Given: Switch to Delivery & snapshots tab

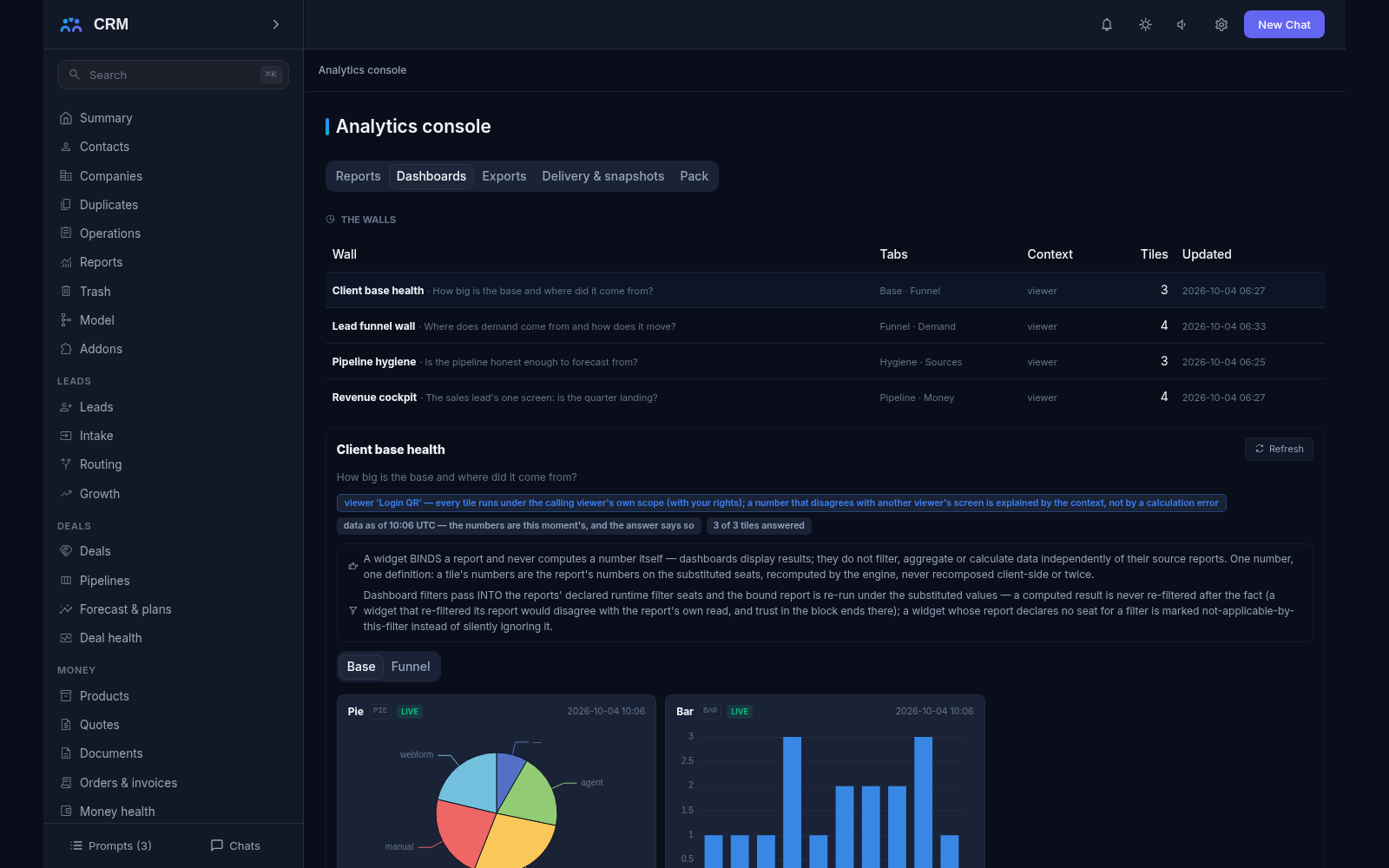Looking at the screenshot, I should (x=603, y=176).
